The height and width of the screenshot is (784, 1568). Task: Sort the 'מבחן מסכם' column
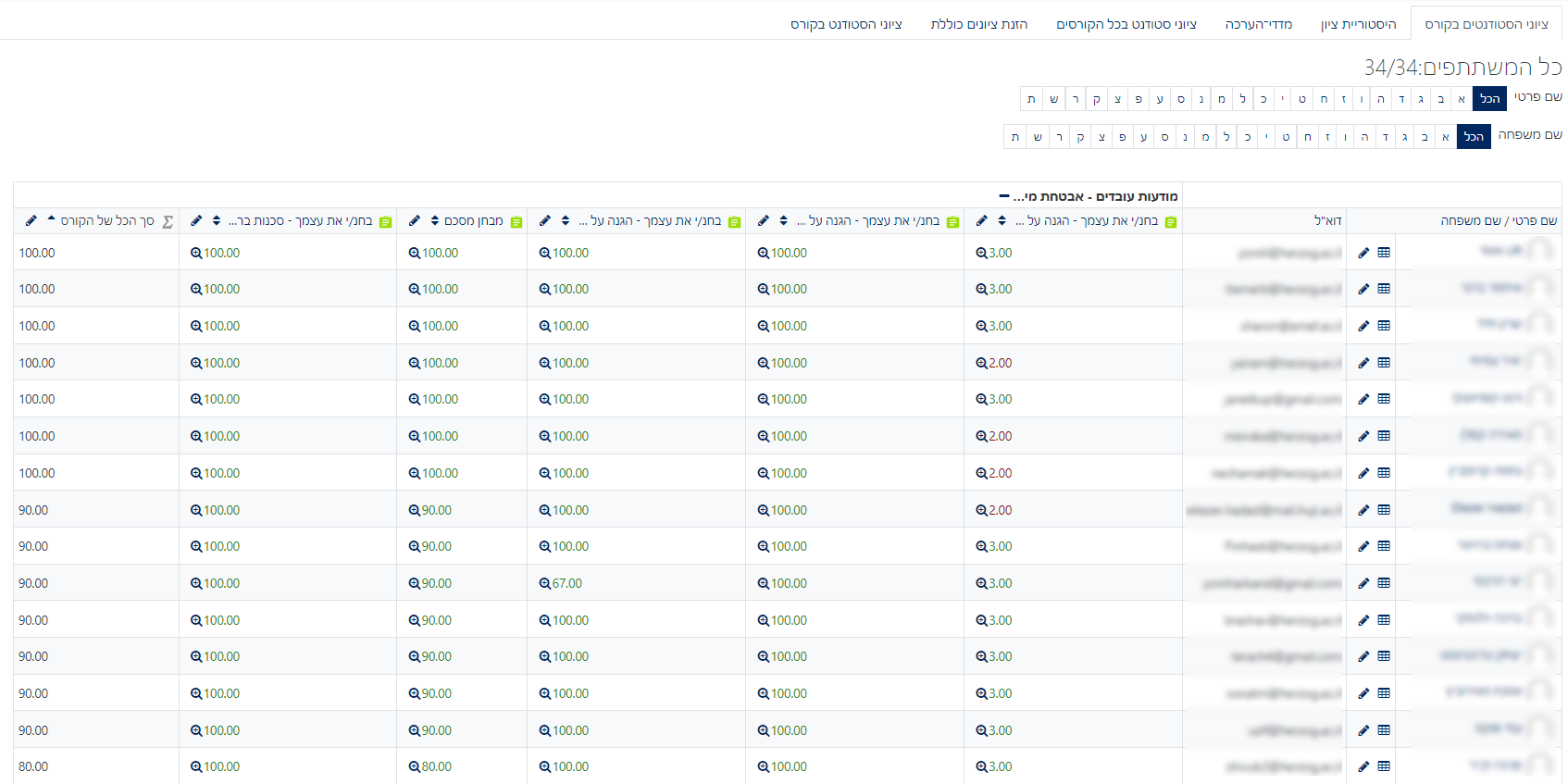[435, 220]
